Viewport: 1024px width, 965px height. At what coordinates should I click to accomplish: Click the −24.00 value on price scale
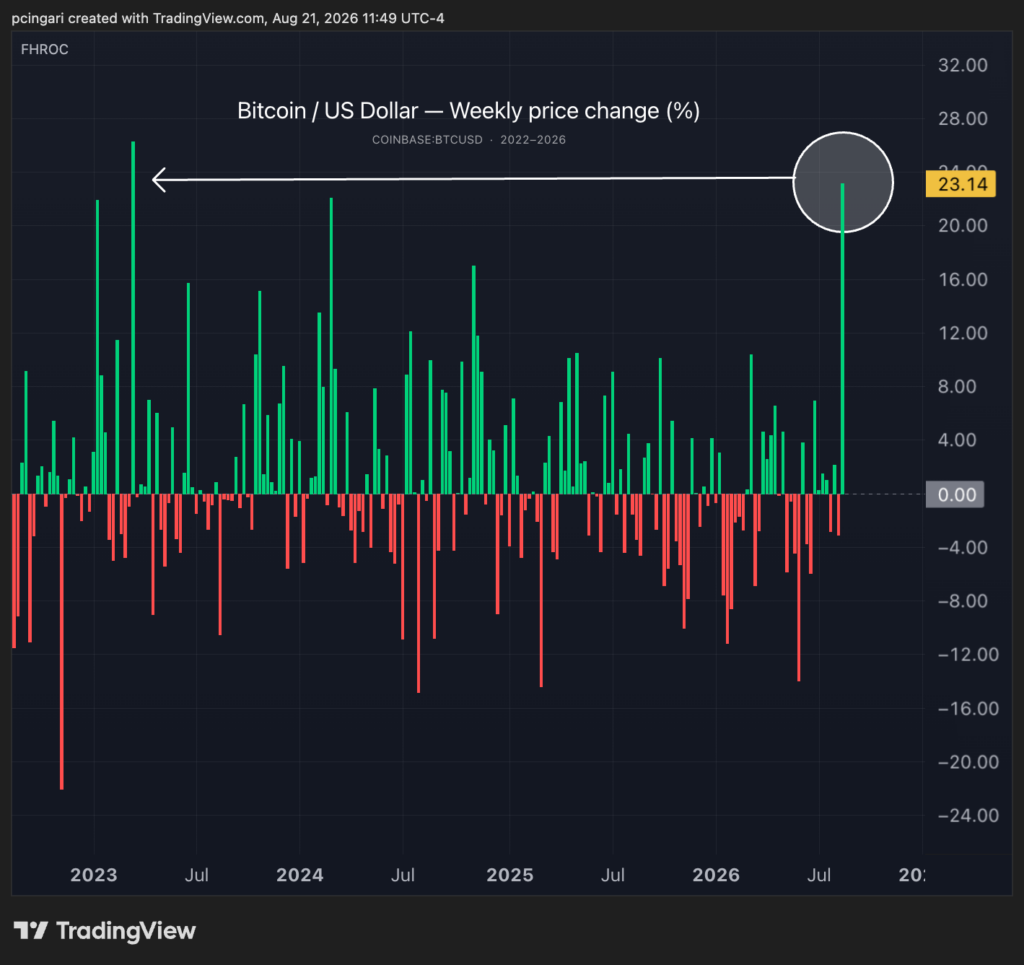click(968, 815)
